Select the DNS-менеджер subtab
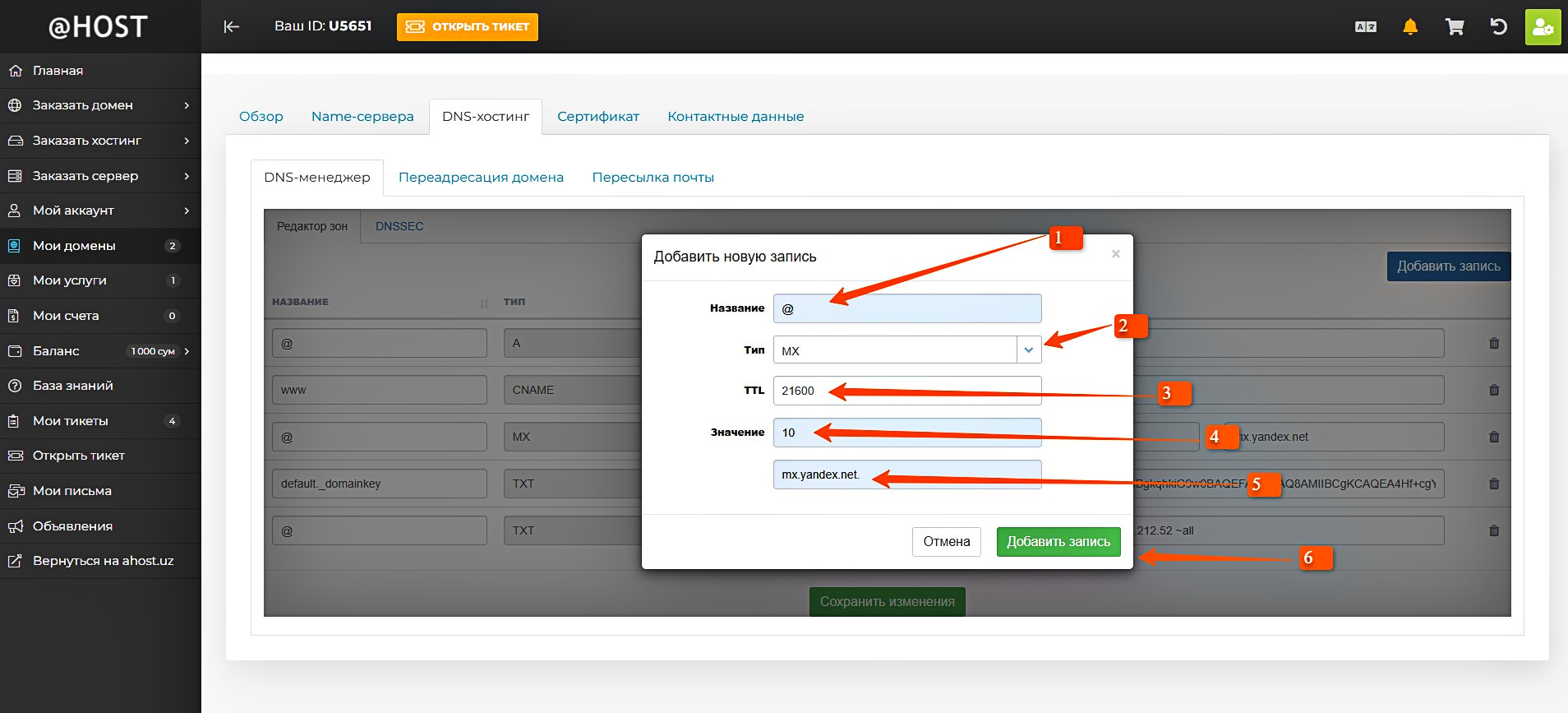This screenshot has width=1568, height=713. tap(317, 178)
